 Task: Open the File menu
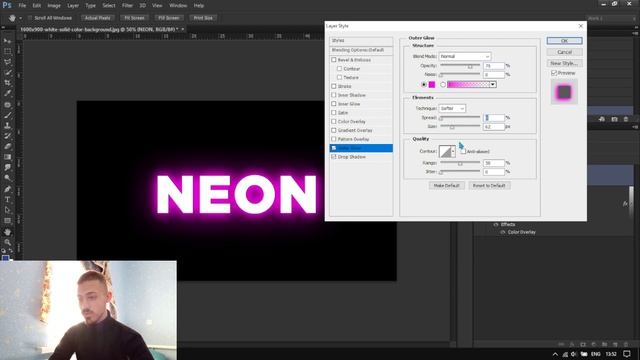[x=22, y=6]
